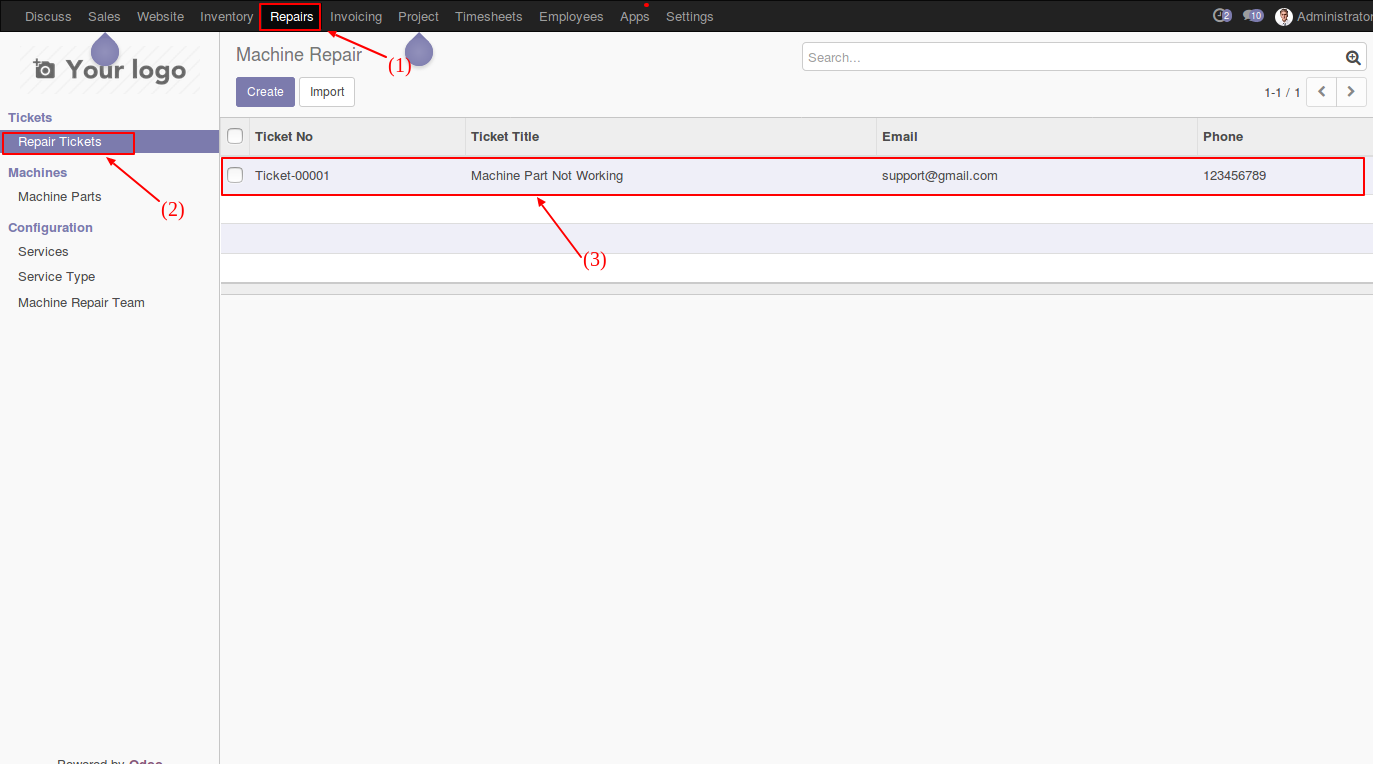Viewport: 1373px width, 764px height.
Task: Open the Project menu
Action: click(x=418, y=16)
